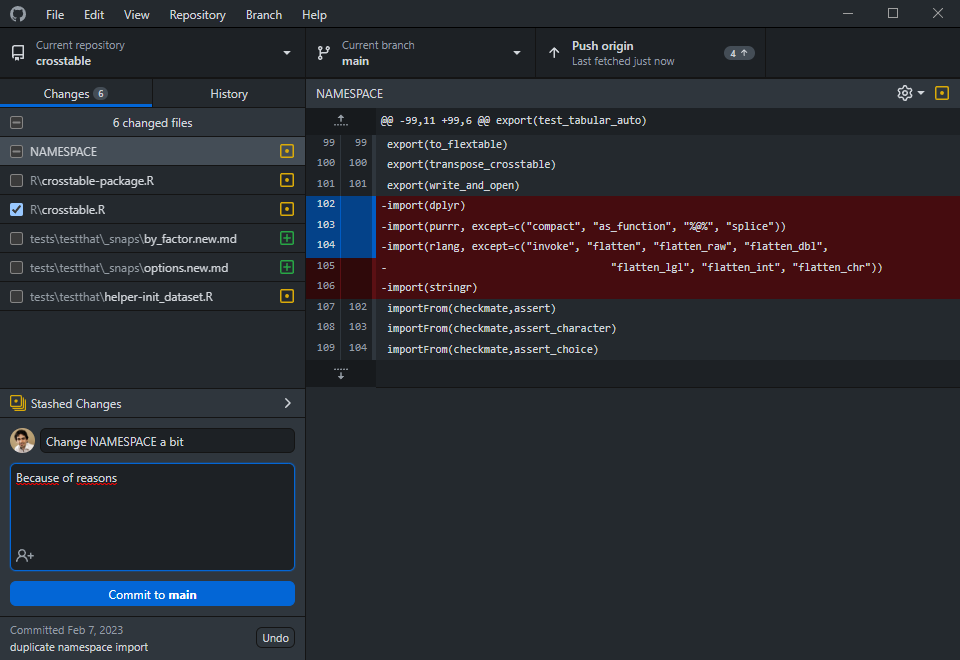The image size is (960, 660).
Task: Check the R\crosstable-package.R checkbox
Action: [16, 181]
